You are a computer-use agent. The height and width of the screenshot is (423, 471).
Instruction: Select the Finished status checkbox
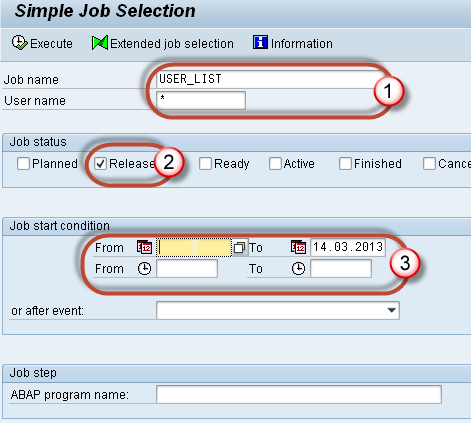(x=345, y=164)
